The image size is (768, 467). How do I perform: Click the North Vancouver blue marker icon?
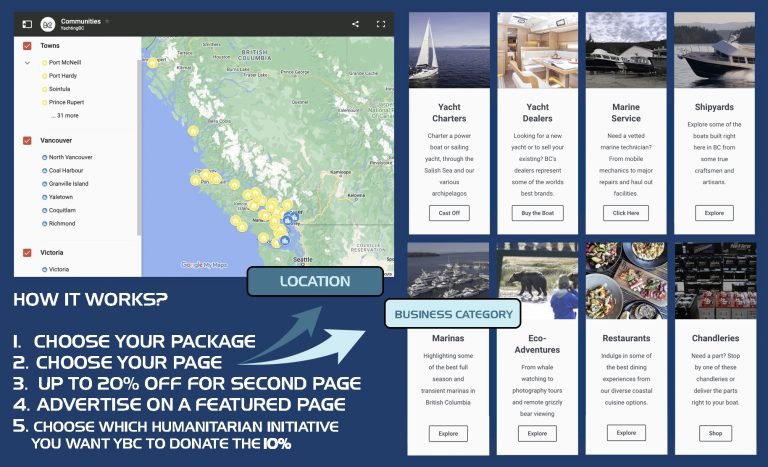tap(44, 157)
